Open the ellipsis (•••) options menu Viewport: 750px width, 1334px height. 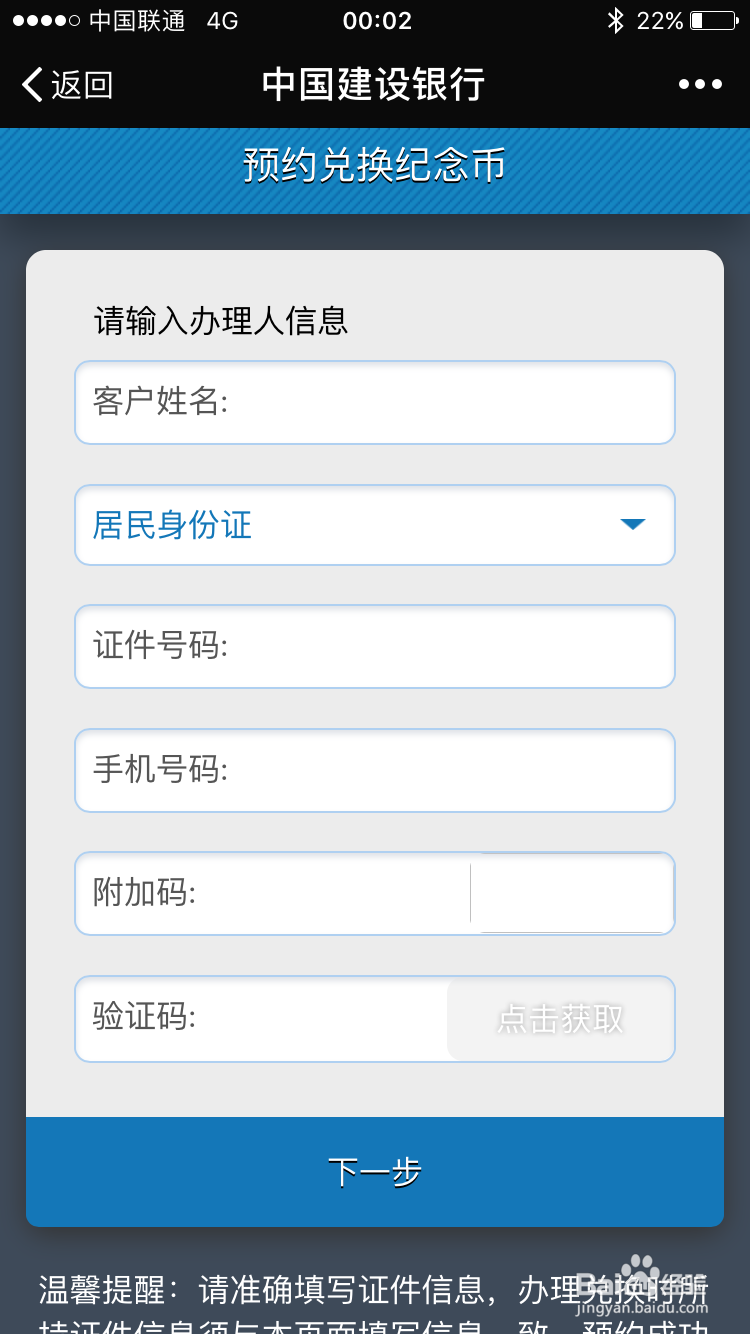pyautogui.click(x=700, y=85)
